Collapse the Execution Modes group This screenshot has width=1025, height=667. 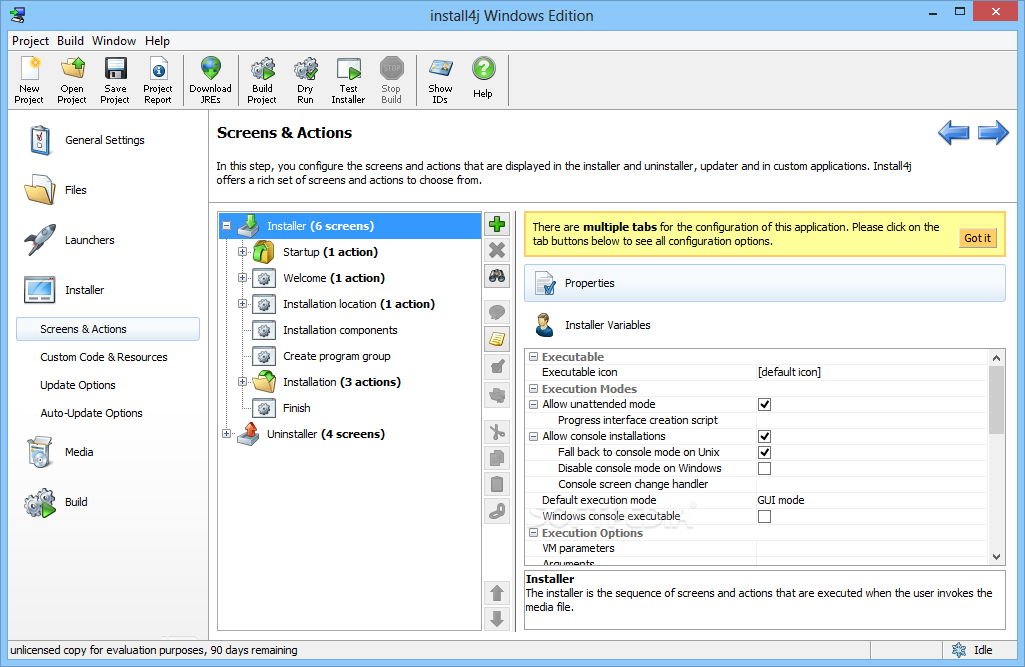(x=533, y=388)
